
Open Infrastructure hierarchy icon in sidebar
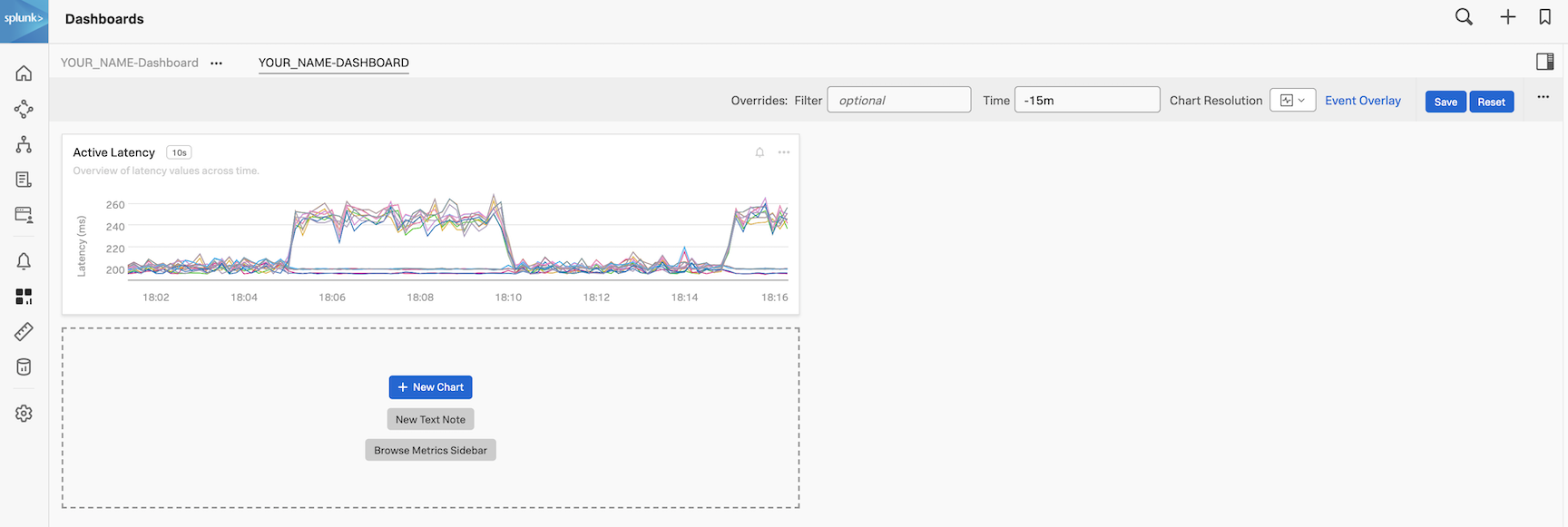[24, 145]
